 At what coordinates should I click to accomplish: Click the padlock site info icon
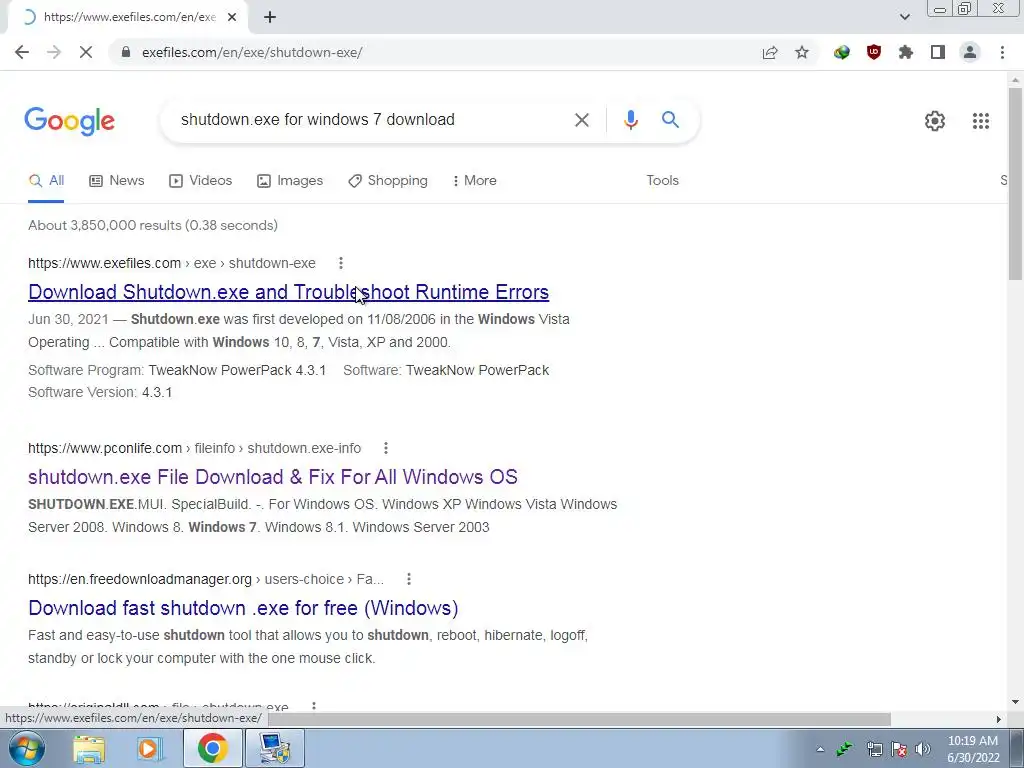(126, 52)
